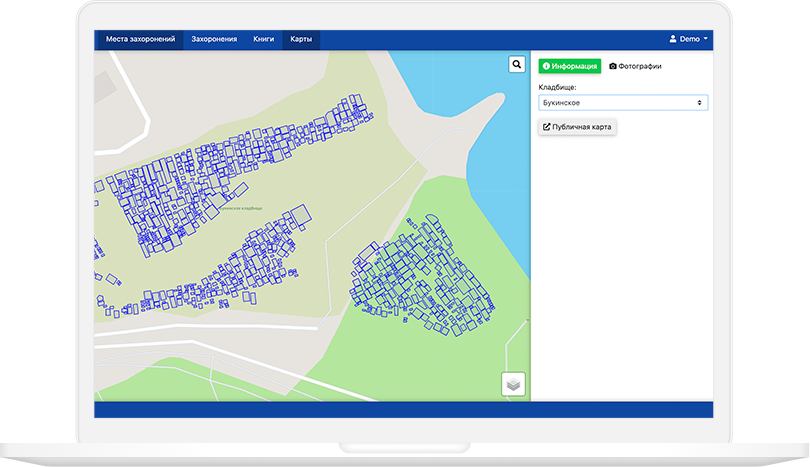Switch to the Карты menu item
The height and width of the screenshot is (467, 810).
(x=301, y=39)
